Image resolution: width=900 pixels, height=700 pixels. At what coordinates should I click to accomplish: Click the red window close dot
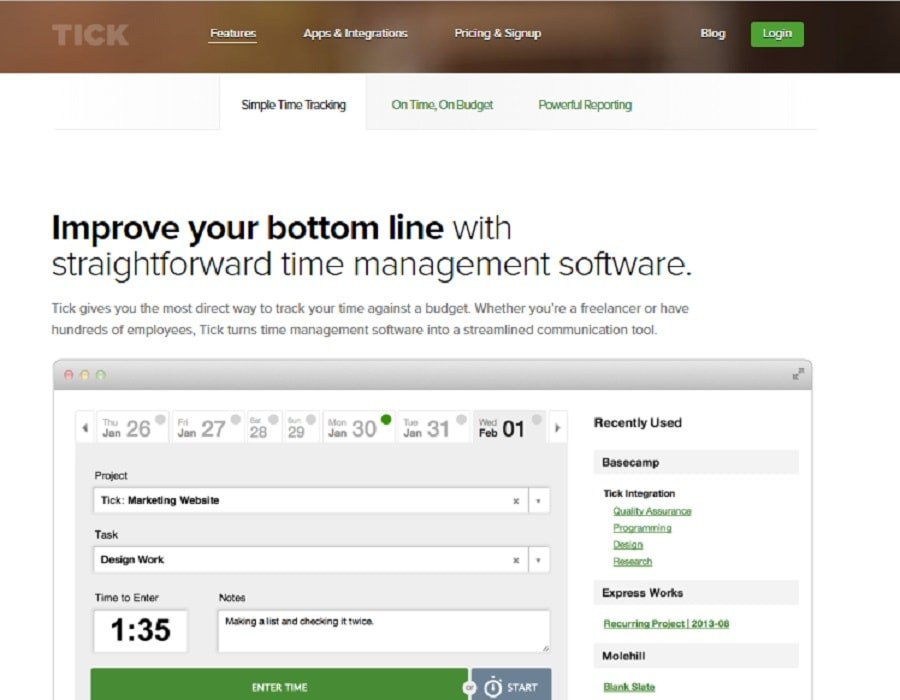pyautogui.click(x=68, y=375)
